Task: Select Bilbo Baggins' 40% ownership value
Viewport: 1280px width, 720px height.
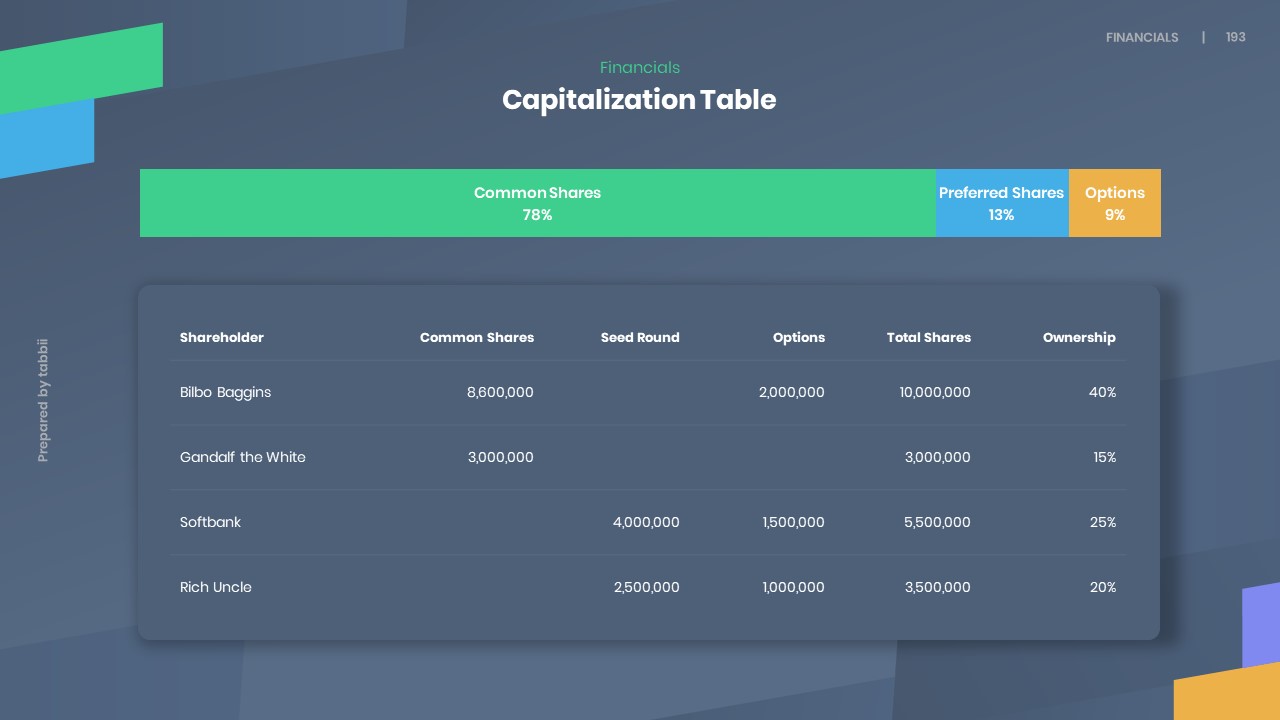Action: 1102,393
